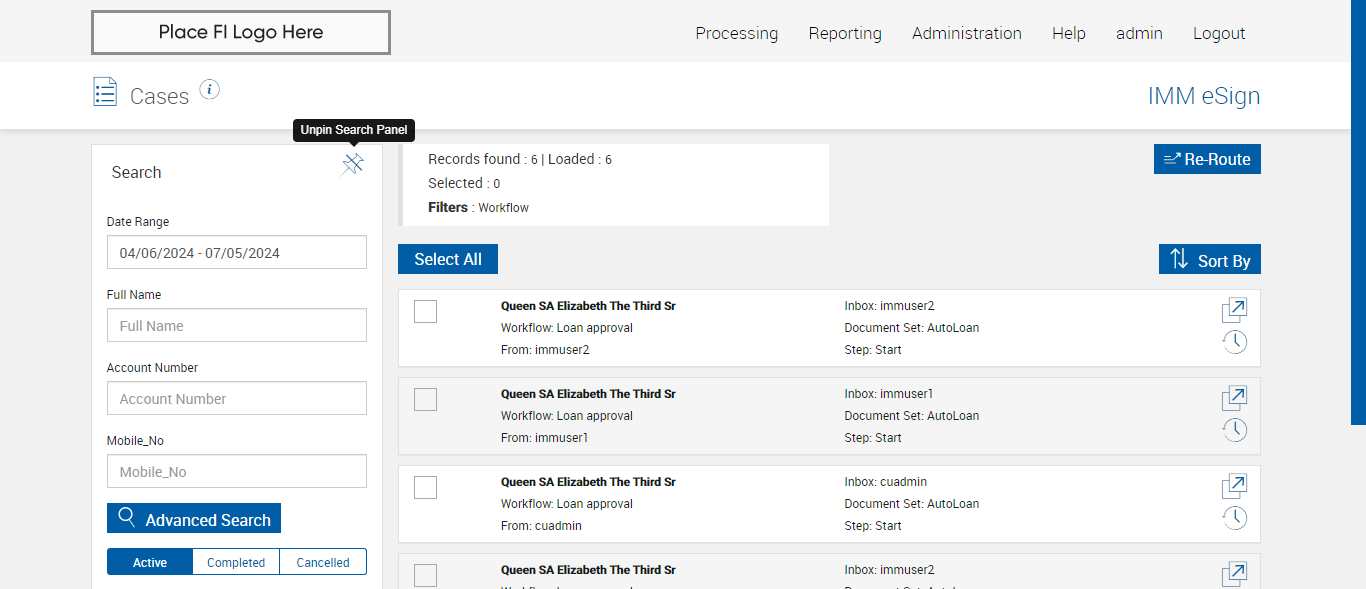Viewport: 1366px width, 589px height.
Task: Click the Date Range input field
Action: tap(237, 253)
